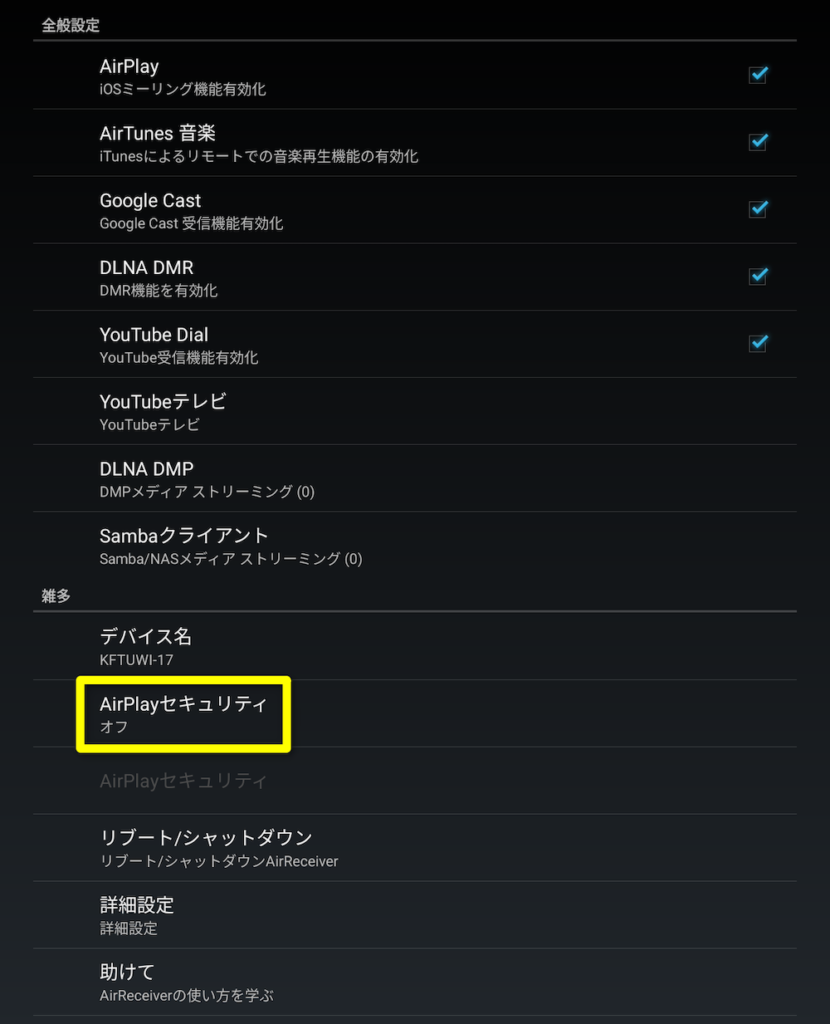This screenshot has width=830, height=1024.
Task: Edit the デバイス名 KFTUWI-17 entry
Action: 415,647
